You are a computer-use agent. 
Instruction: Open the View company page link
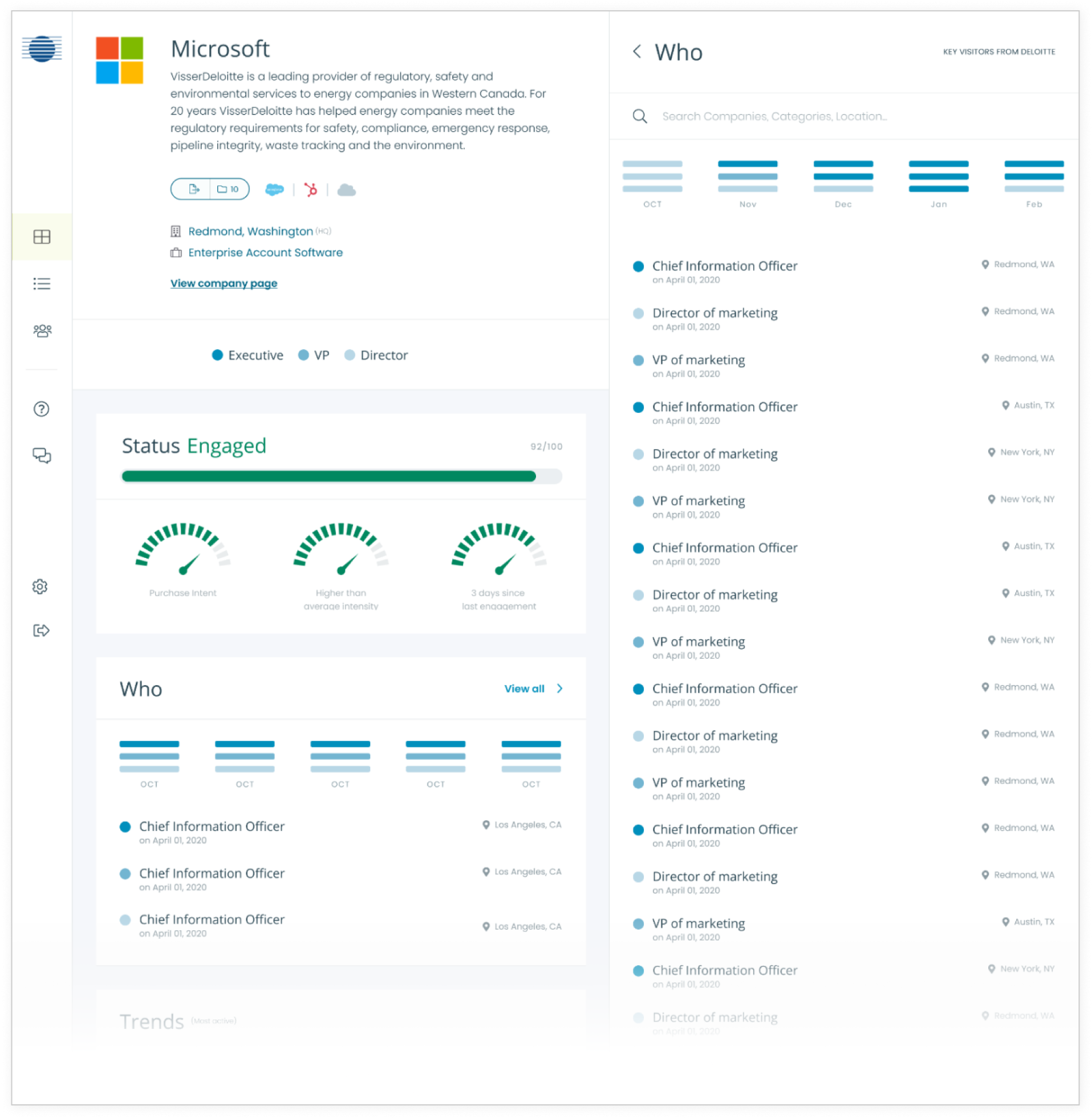point(224,283)
